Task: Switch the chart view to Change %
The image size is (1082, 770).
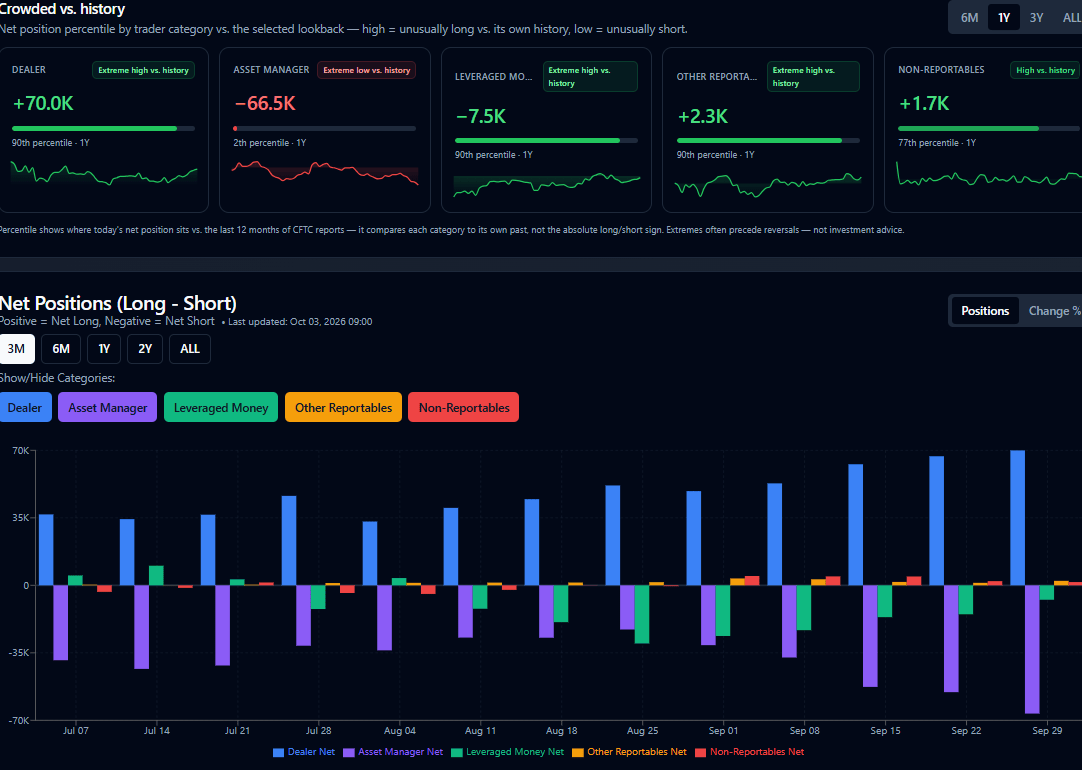Action: (1054, 310)
